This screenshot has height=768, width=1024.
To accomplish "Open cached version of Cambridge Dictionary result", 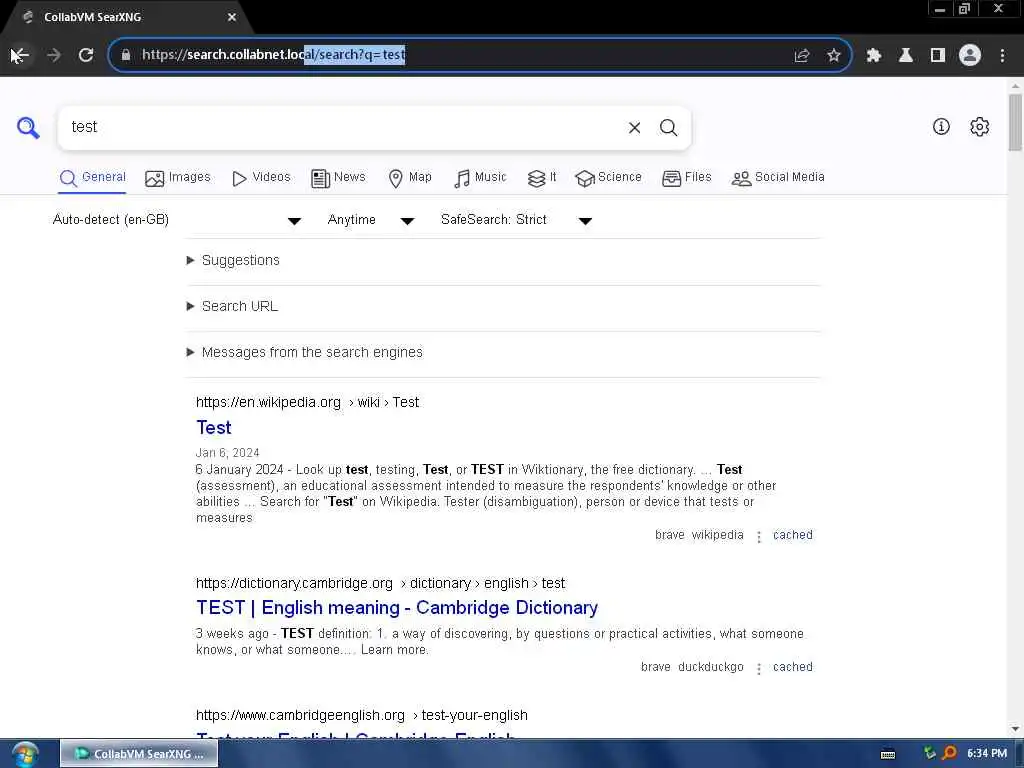I will tap(793, 667).
